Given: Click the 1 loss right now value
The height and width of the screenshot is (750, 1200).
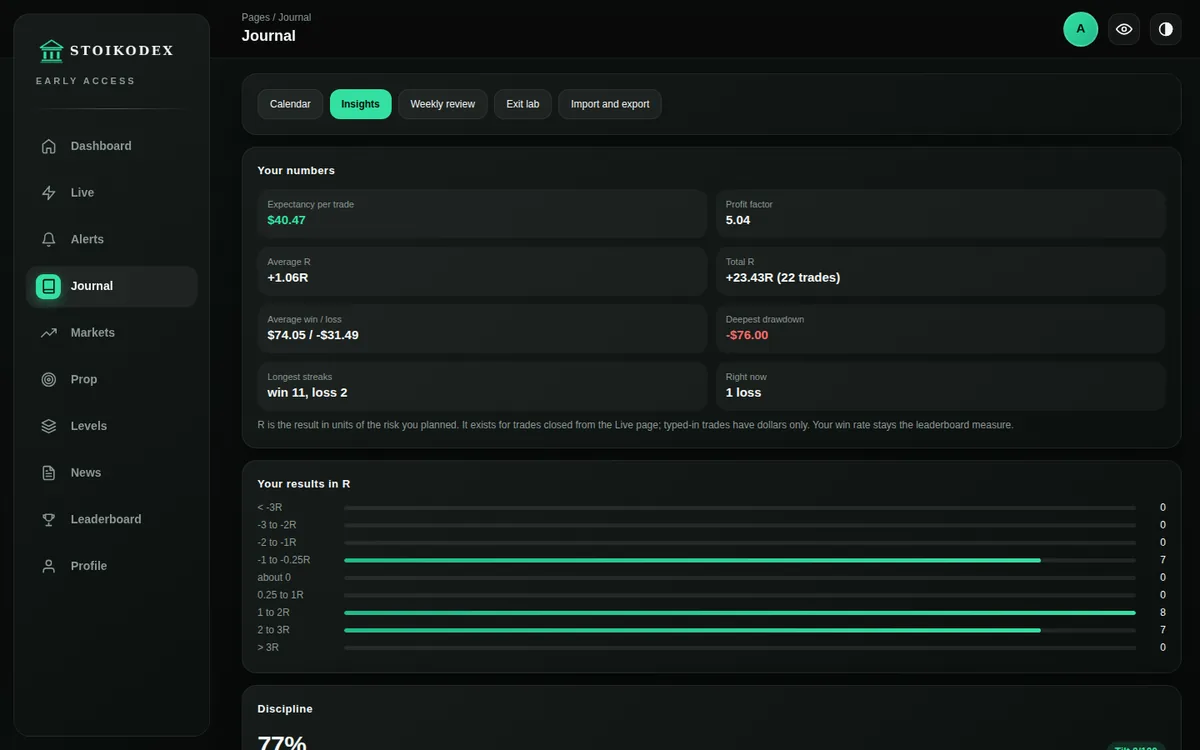Looking at the screenshot, I should pos(743,392).
